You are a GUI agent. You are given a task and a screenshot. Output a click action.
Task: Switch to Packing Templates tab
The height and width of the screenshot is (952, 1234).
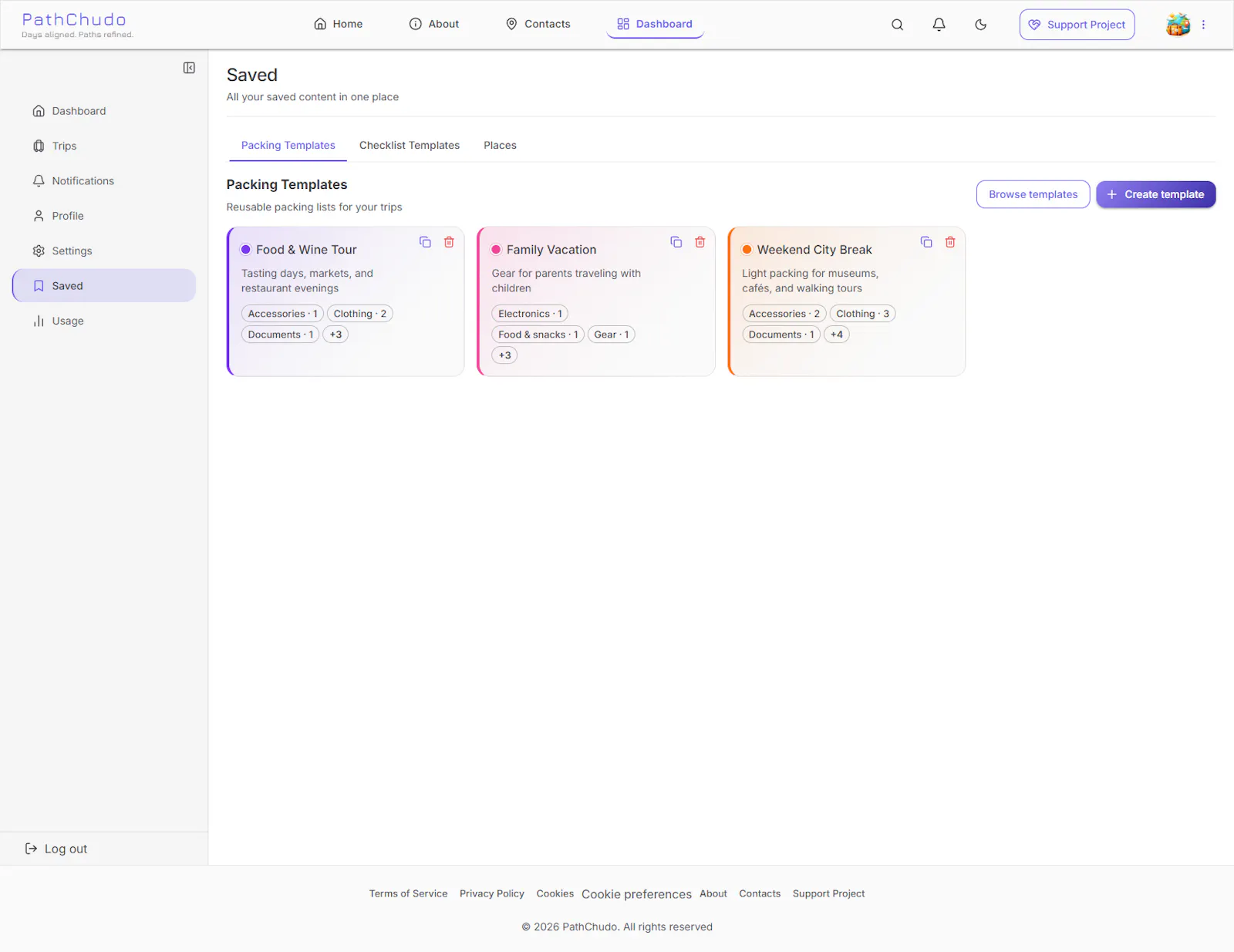point(288,145)
